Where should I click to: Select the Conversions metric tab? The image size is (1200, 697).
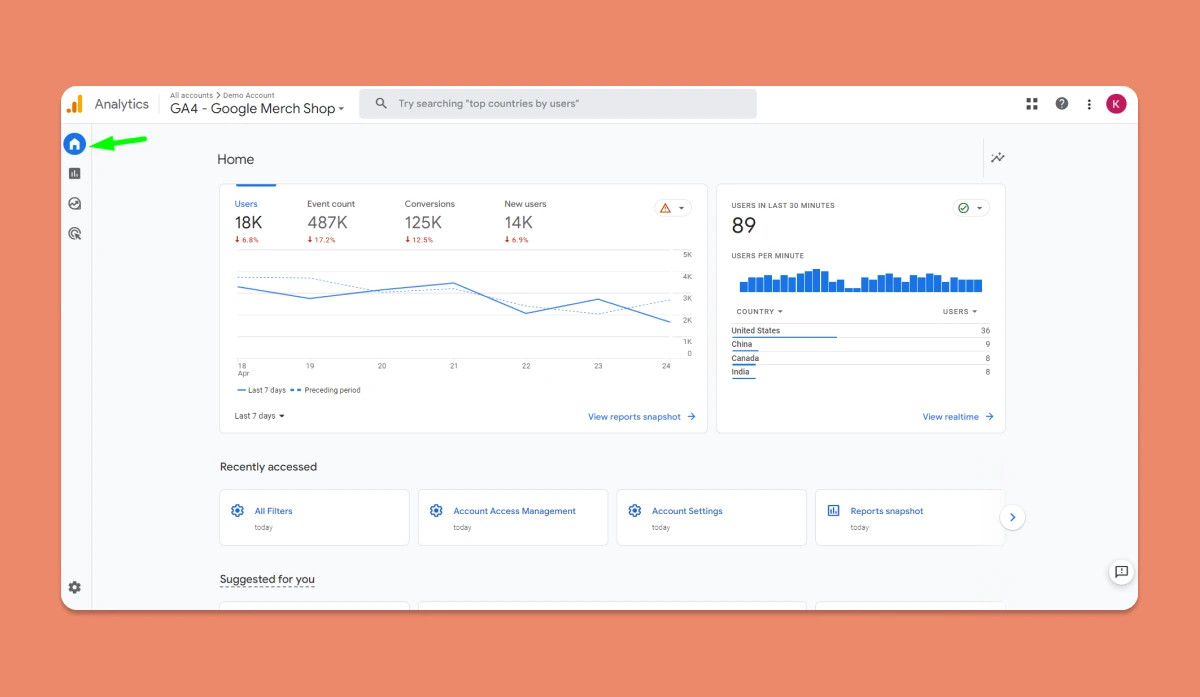point(429,221)
